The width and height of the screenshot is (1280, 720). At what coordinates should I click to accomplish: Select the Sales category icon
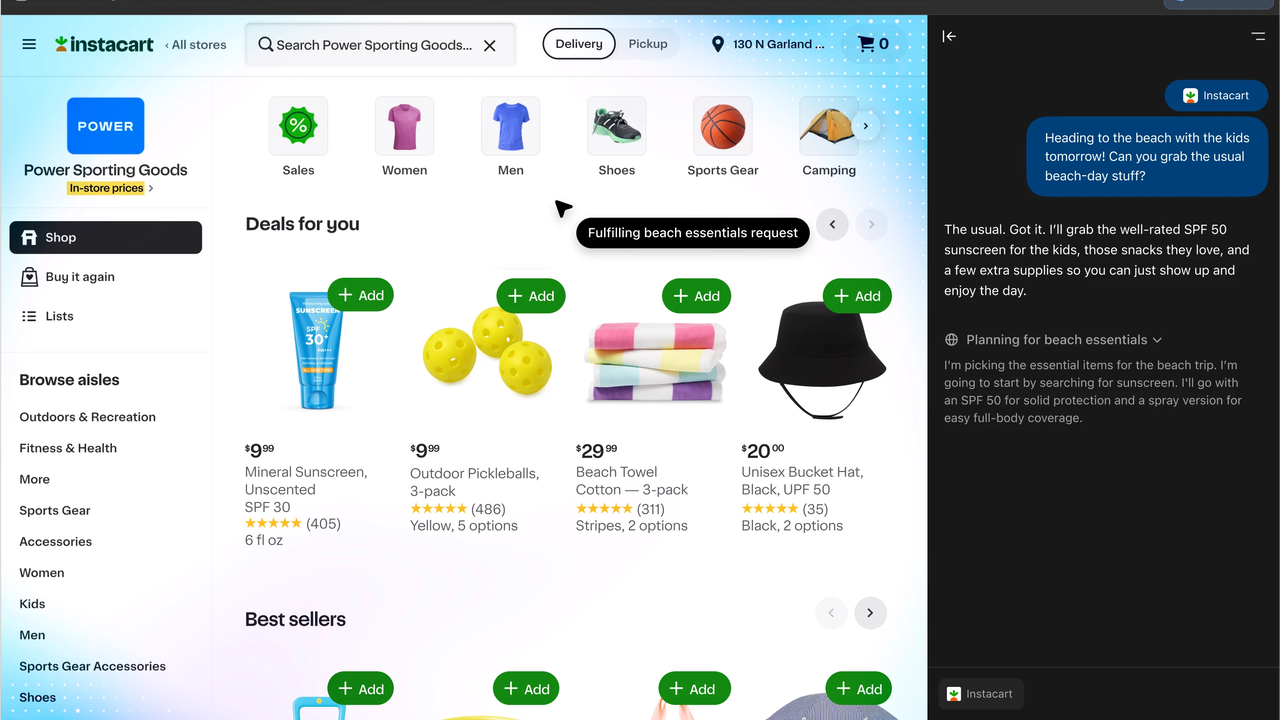pyautogui.click(x=298, y=126)
